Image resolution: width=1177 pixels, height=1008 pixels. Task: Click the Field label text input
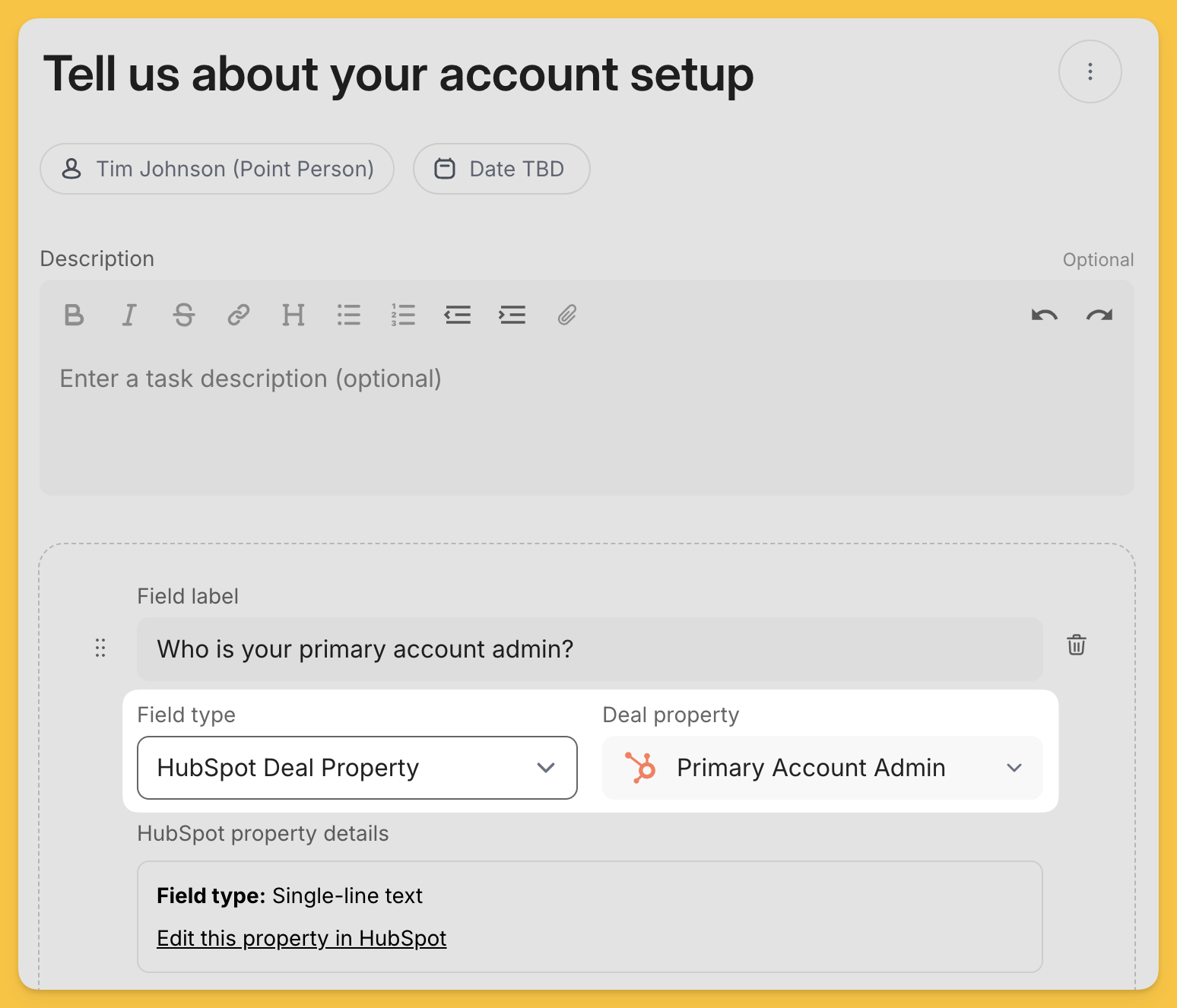pyautogui.click(x=589, y=649)
